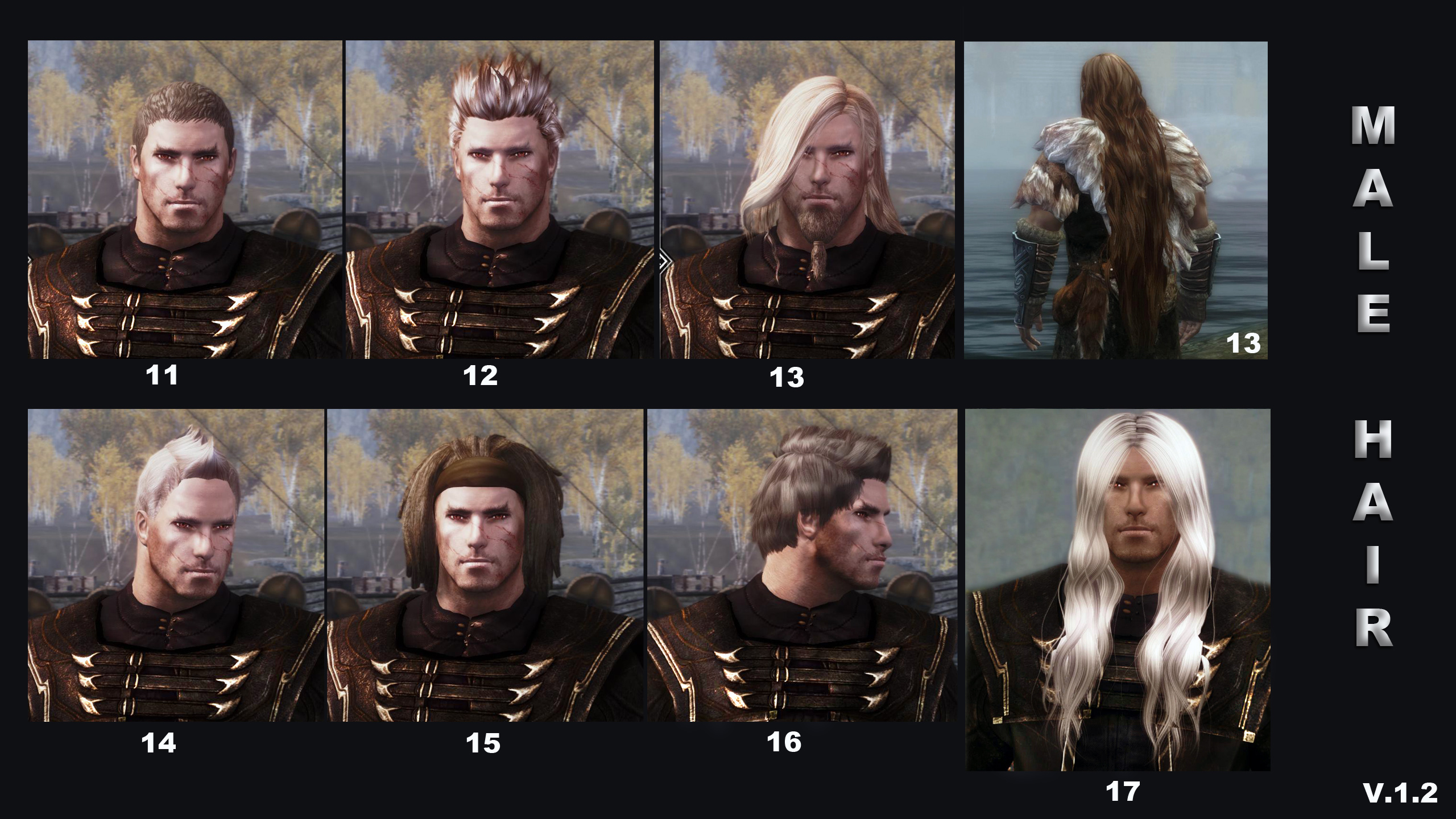
Task: Click the number 11 caption
Action: click(162, 375)
